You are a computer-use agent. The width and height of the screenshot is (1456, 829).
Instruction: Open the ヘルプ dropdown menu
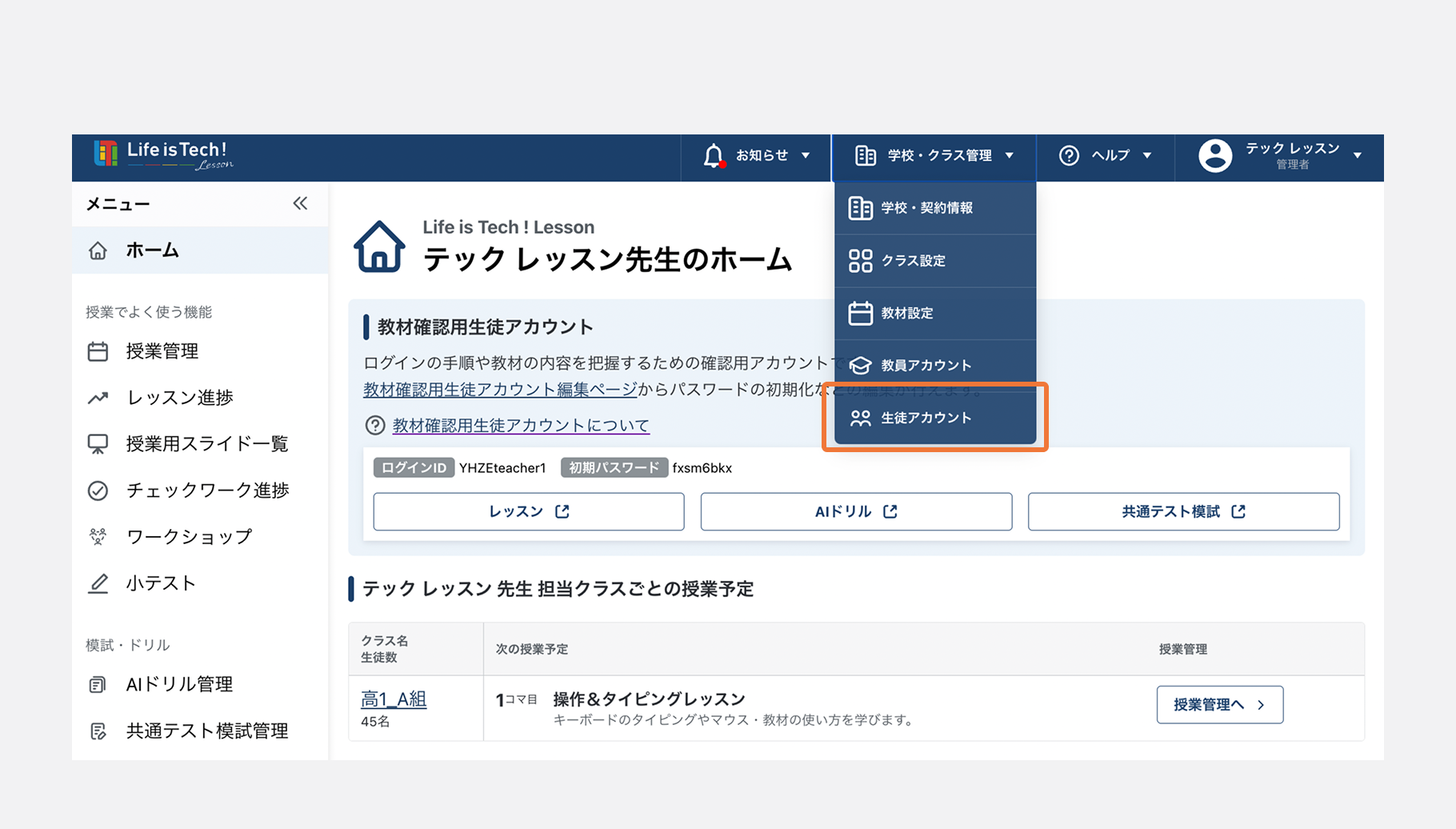tap(1106, 155)
